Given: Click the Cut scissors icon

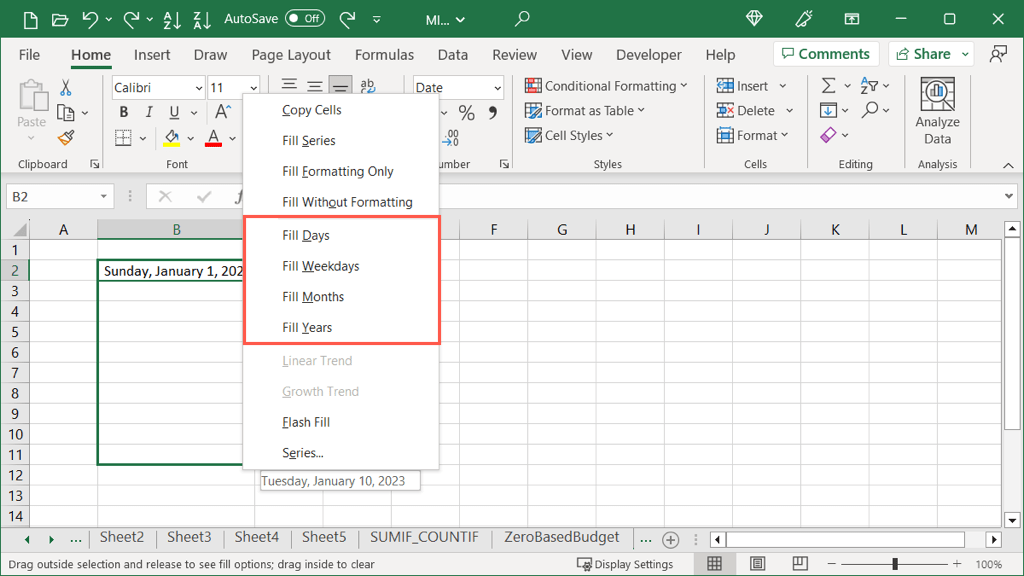Looking at the screenshot, I should (x=66, y=88).
